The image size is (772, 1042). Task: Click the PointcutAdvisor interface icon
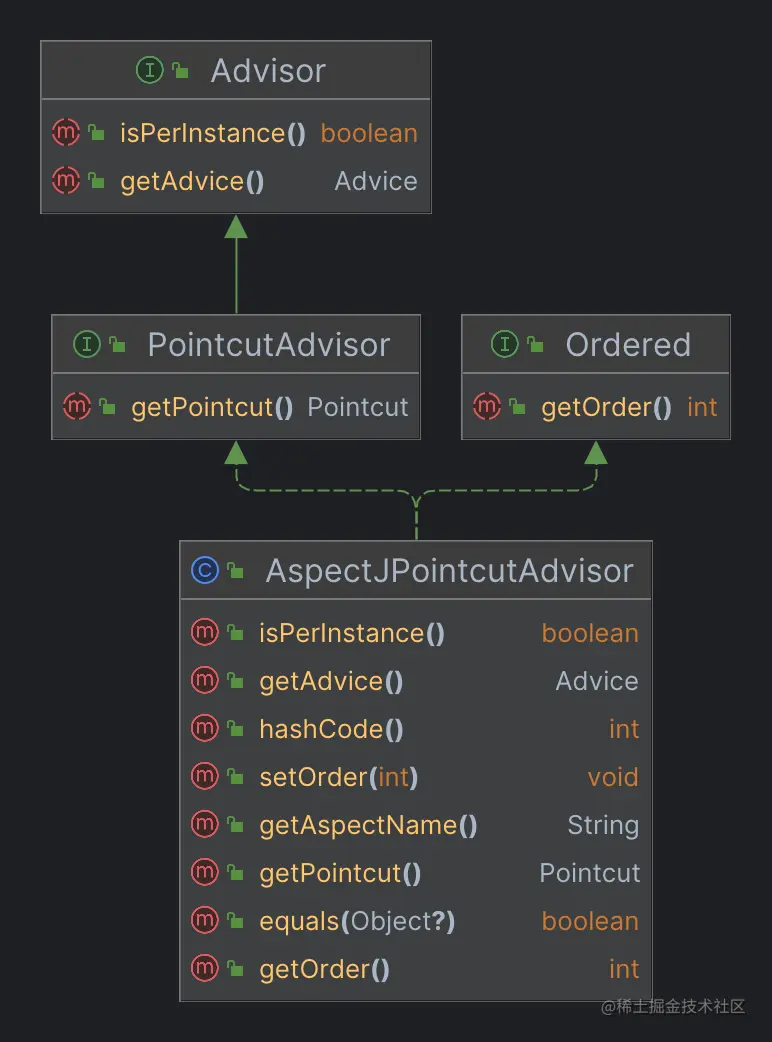(x=87, y=345)
